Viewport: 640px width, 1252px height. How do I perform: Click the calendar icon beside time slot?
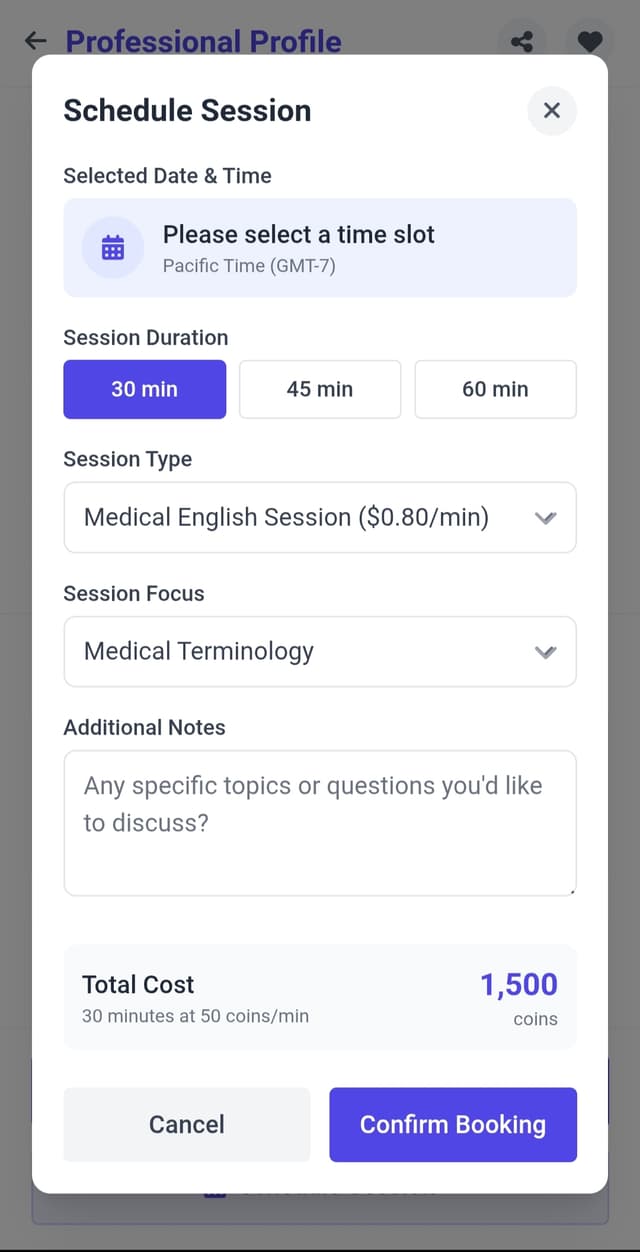click(113, 247)
